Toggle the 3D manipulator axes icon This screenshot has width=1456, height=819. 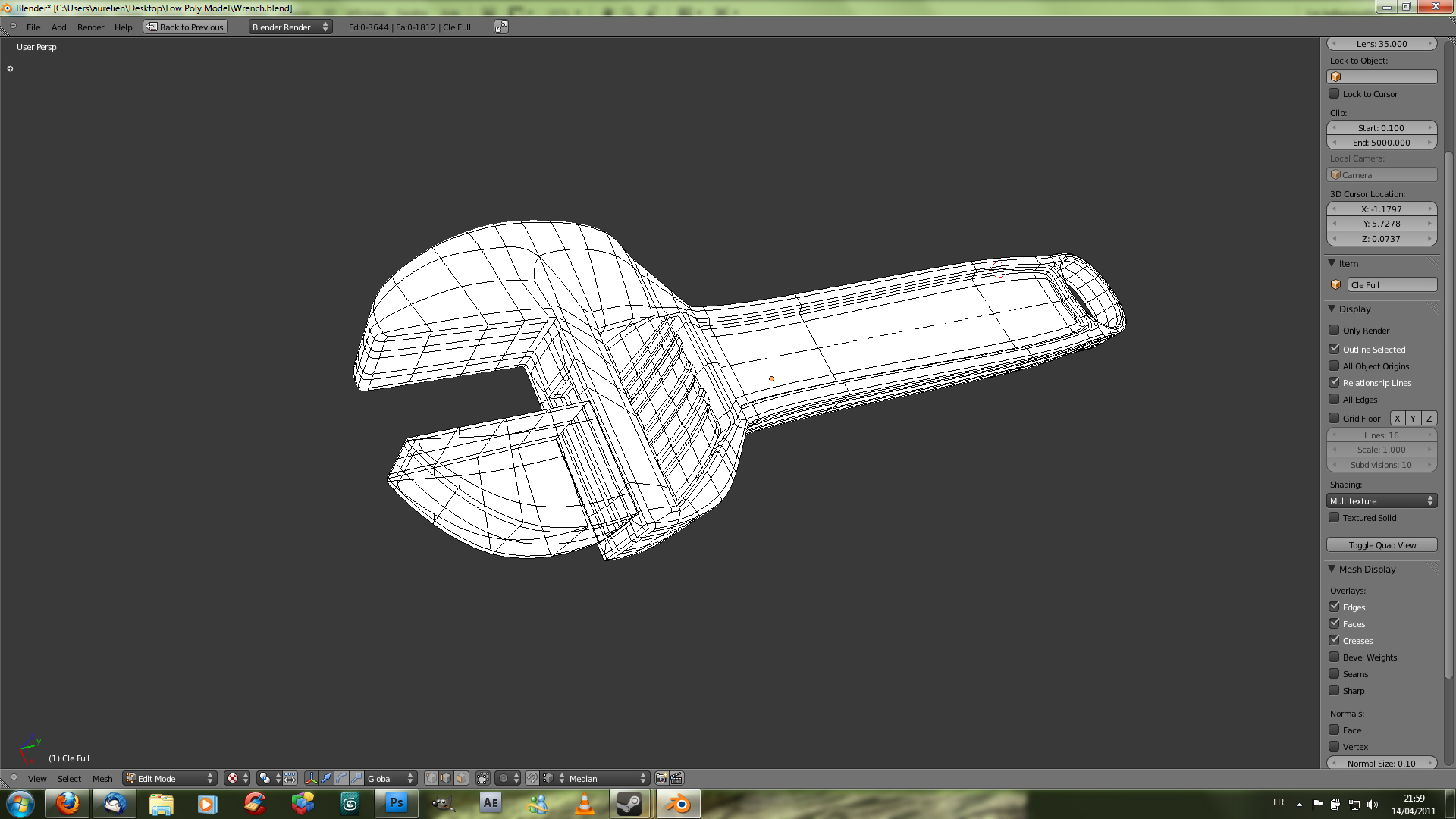coord(311,778)
